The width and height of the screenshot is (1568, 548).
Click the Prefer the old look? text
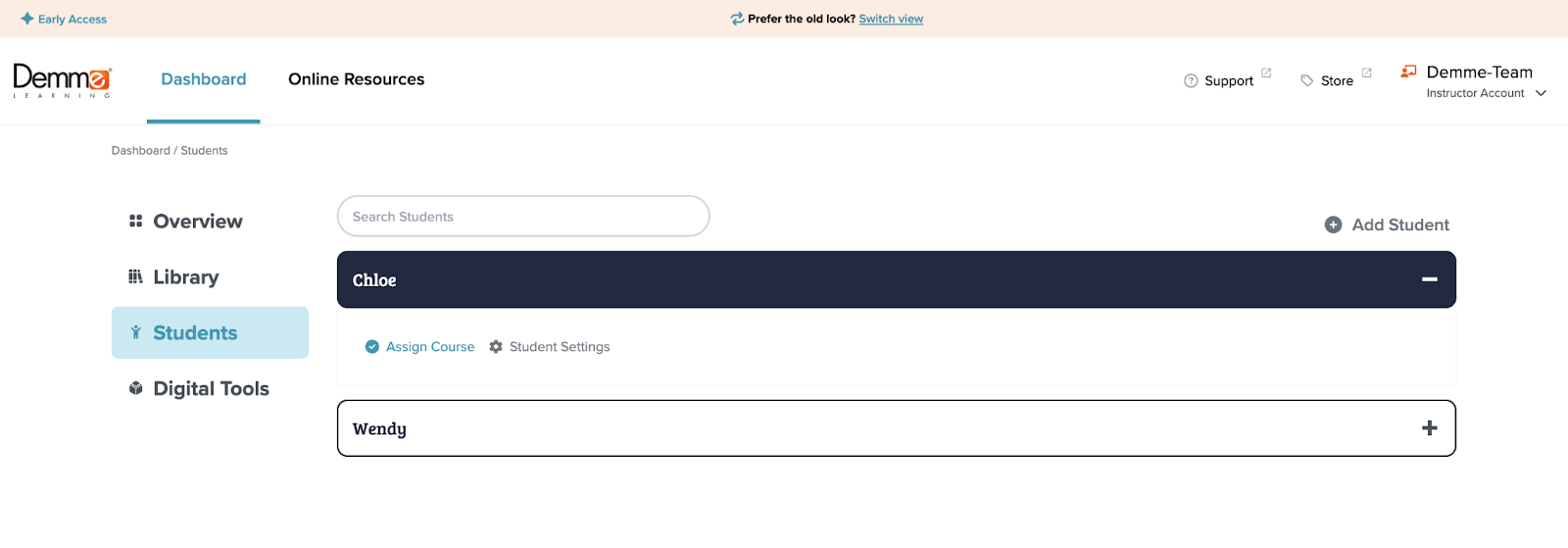[x=802, y=19]
